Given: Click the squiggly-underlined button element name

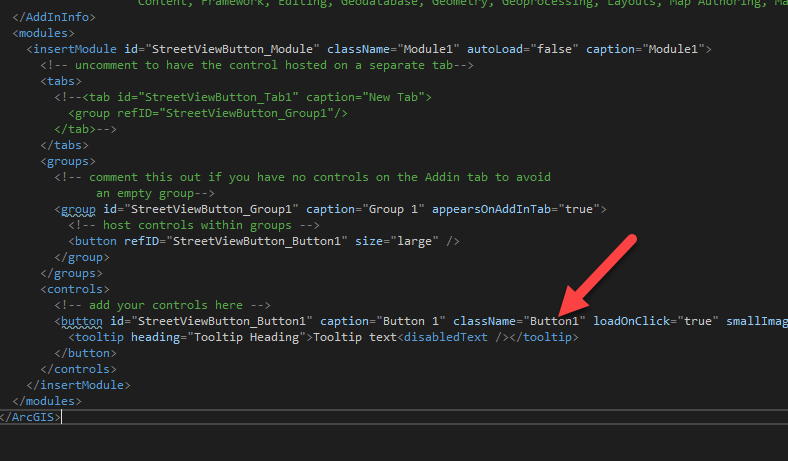Looking at the screenshot, I should pyautogui.click(x=82, y=321).
